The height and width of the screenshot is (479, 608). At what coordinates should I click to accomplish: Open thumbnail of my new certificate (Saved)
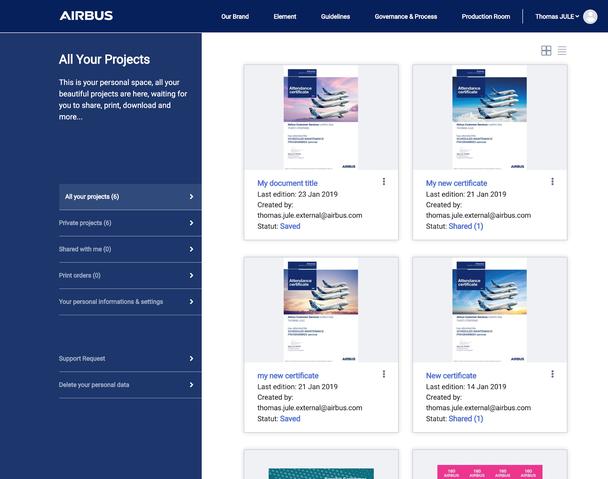[321, 310]
